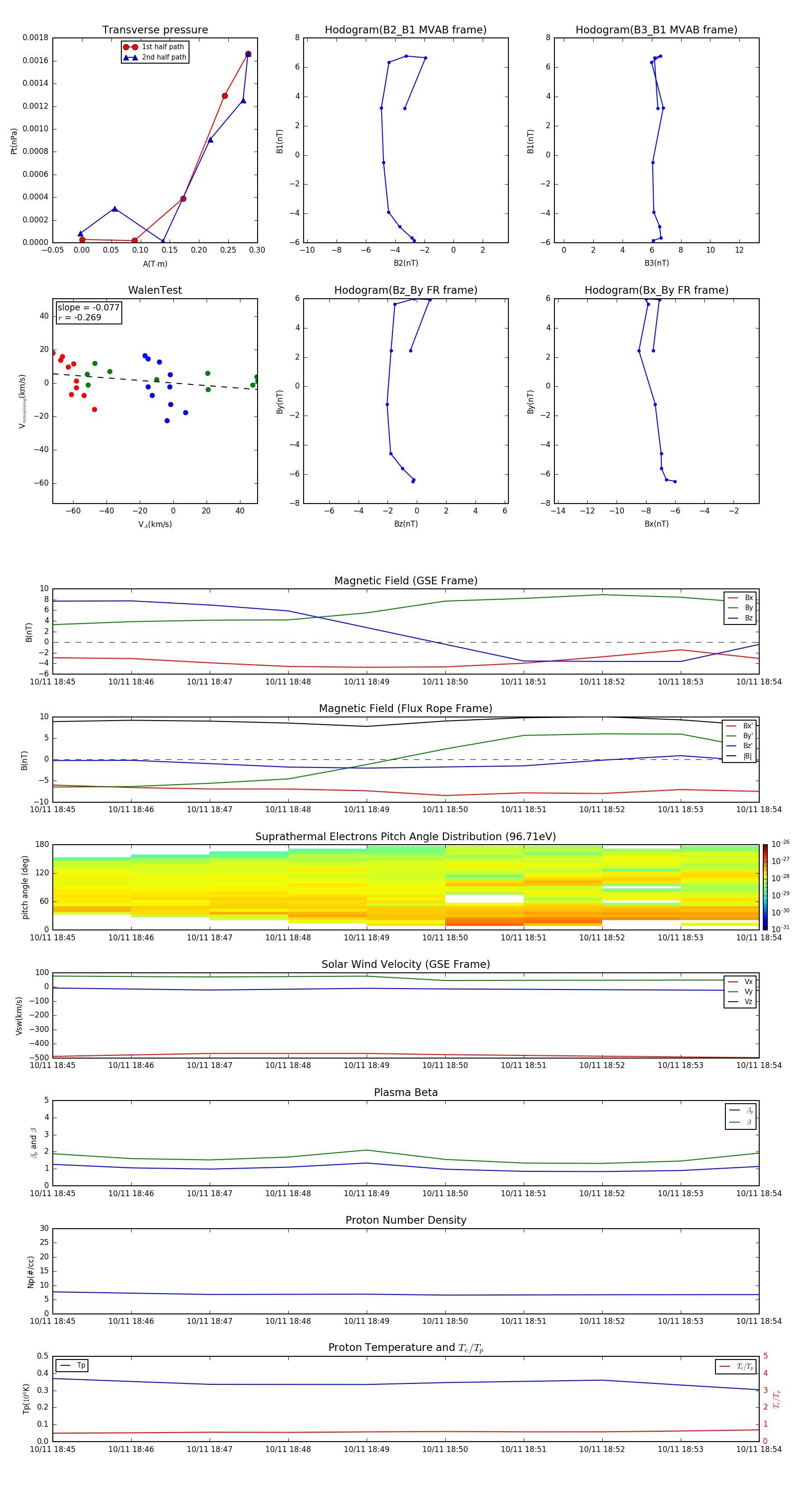Click the 'Hodogram(B3_B1 MVAB frame)' title
This screenshot has height=1489, width=812.
656,30
